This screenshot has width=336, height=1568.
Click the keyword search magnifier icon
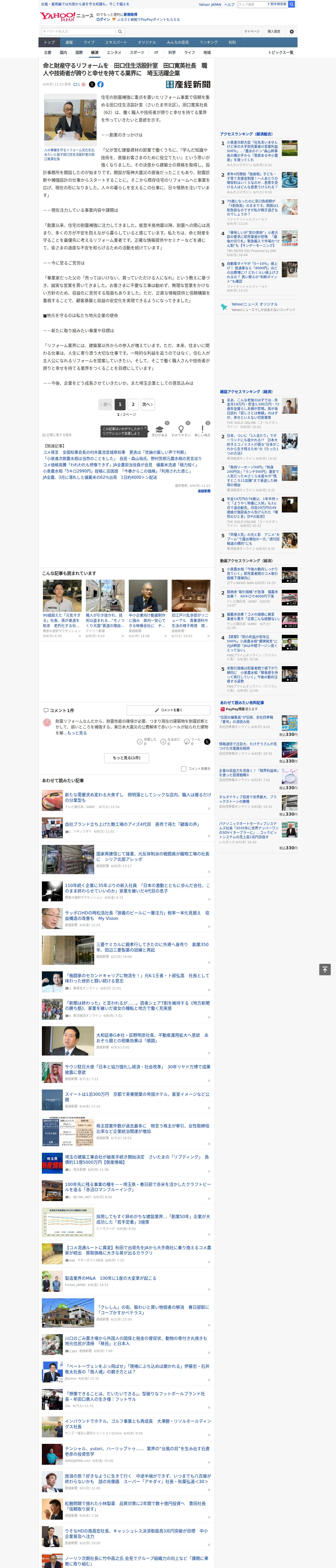(x=121, y=31)
